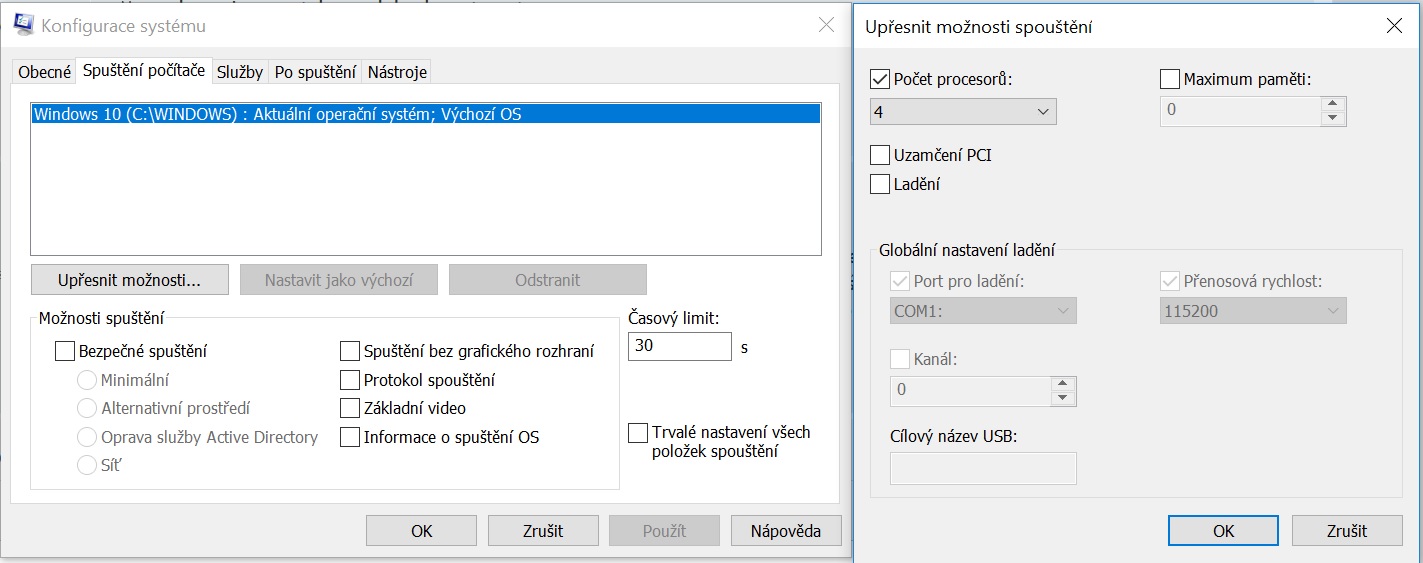Screen dimensions: 1423x563
Task: Close the Konfigurace systému window
Action: (826, 26)
